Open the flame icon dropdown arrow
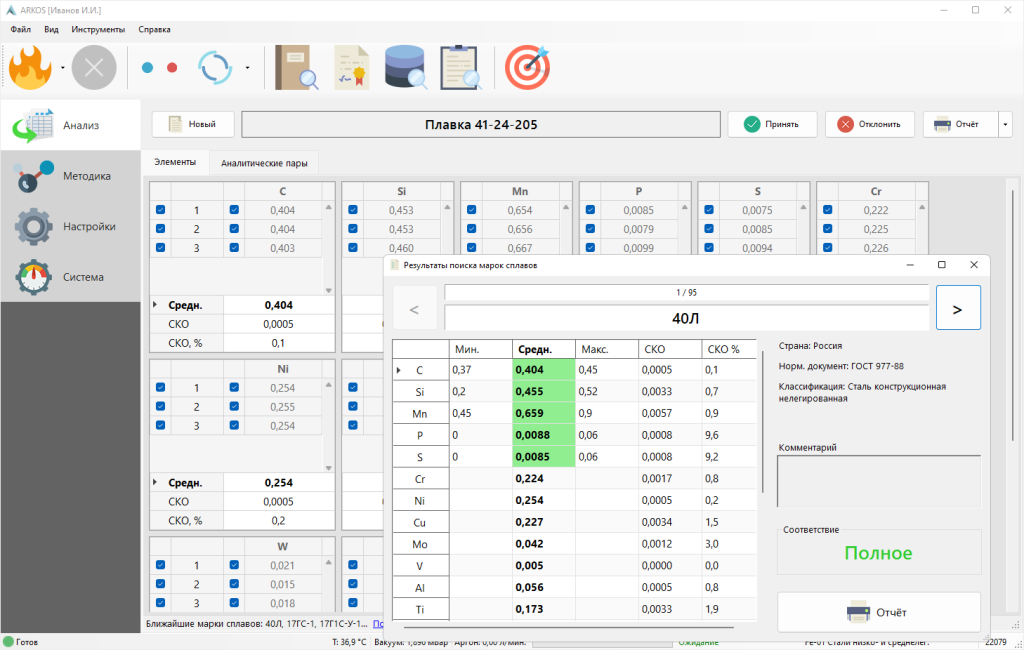The width and height of the screenshot is (1024, 650). pos(63,69)
